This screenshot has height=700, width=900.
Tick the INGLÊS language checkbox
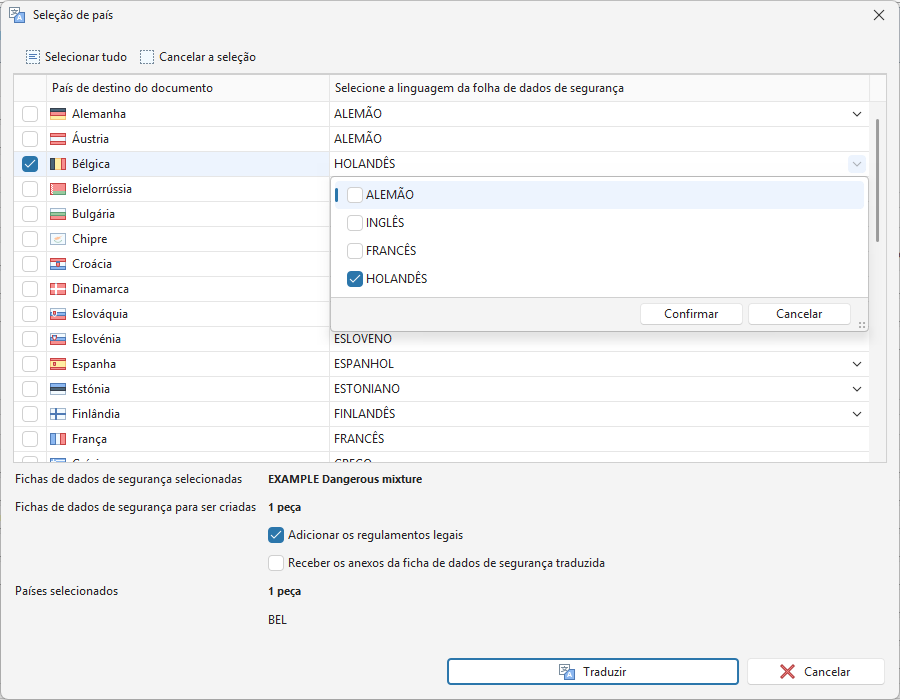click(355, 223)
